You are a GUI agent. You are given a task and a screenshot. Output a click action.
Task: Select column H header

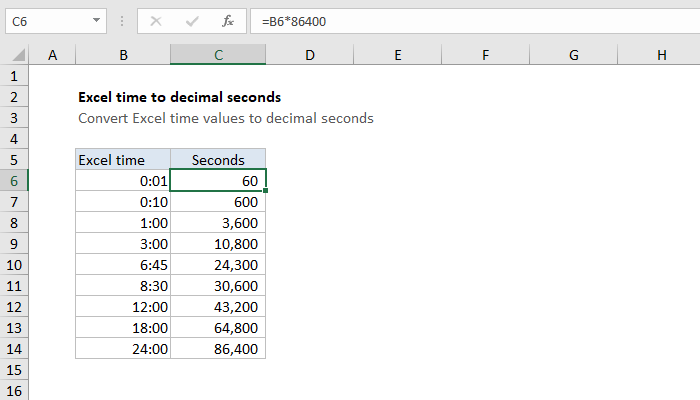tap(662, 56)
